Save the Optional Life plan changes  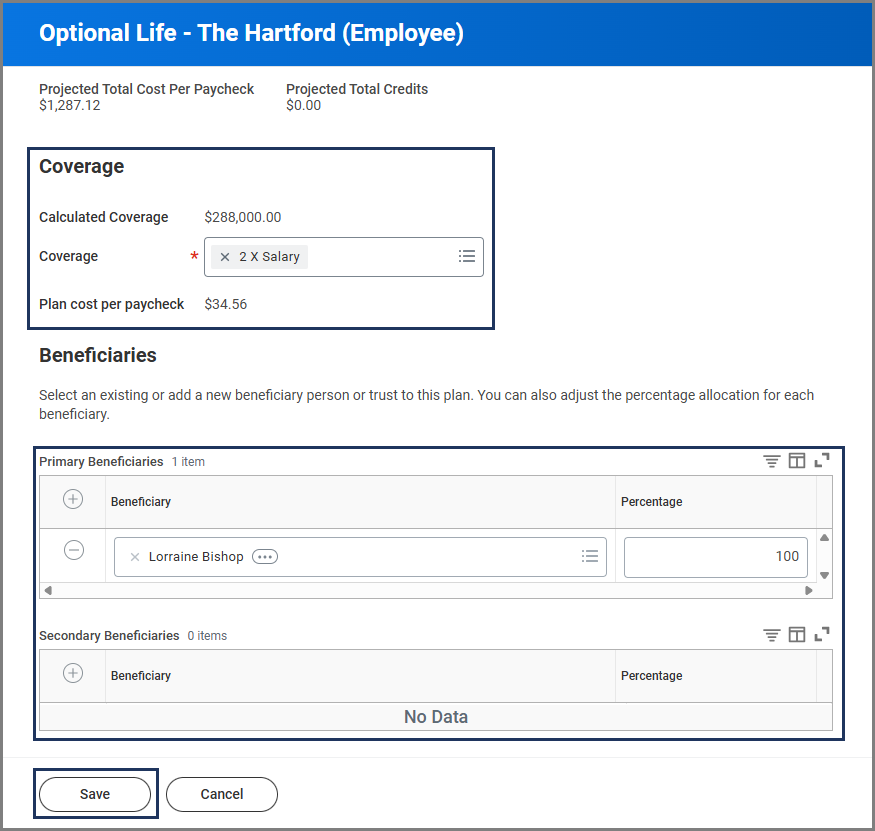point(95,794)
